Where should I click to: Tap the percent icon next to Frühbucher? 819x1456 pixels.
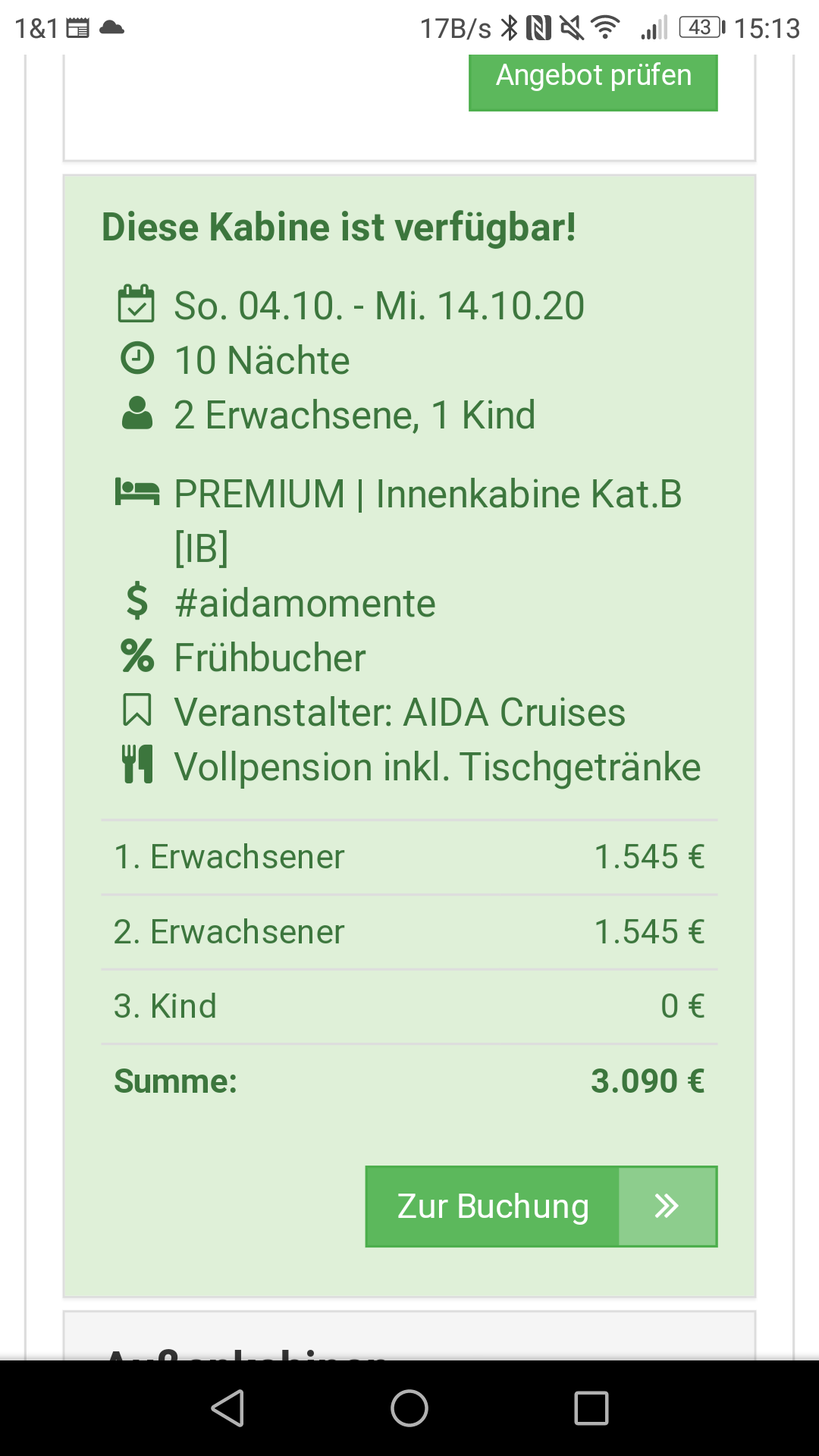coord(137,656)
